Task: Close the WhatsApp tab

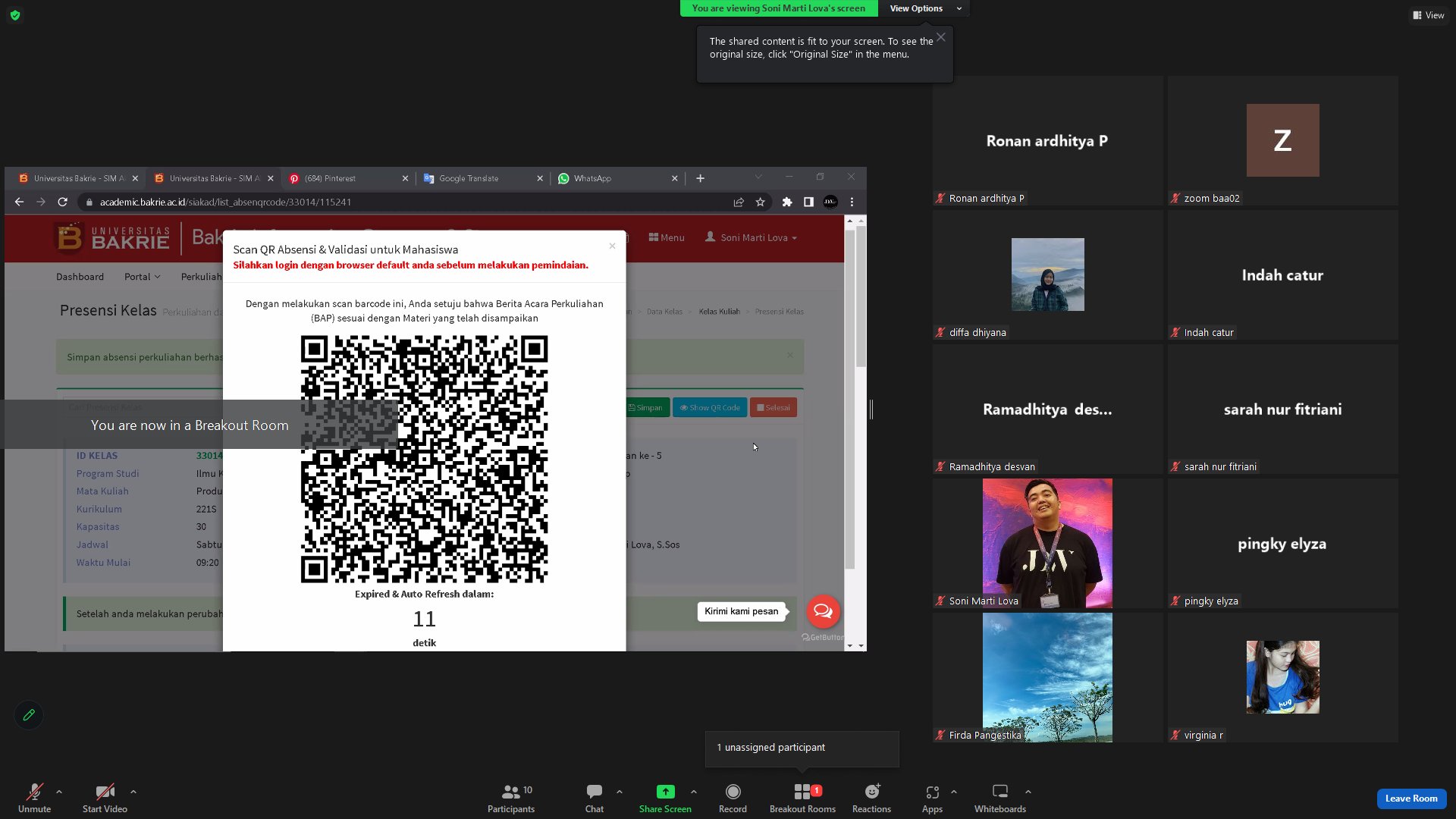Action: (x=675, y=178)
